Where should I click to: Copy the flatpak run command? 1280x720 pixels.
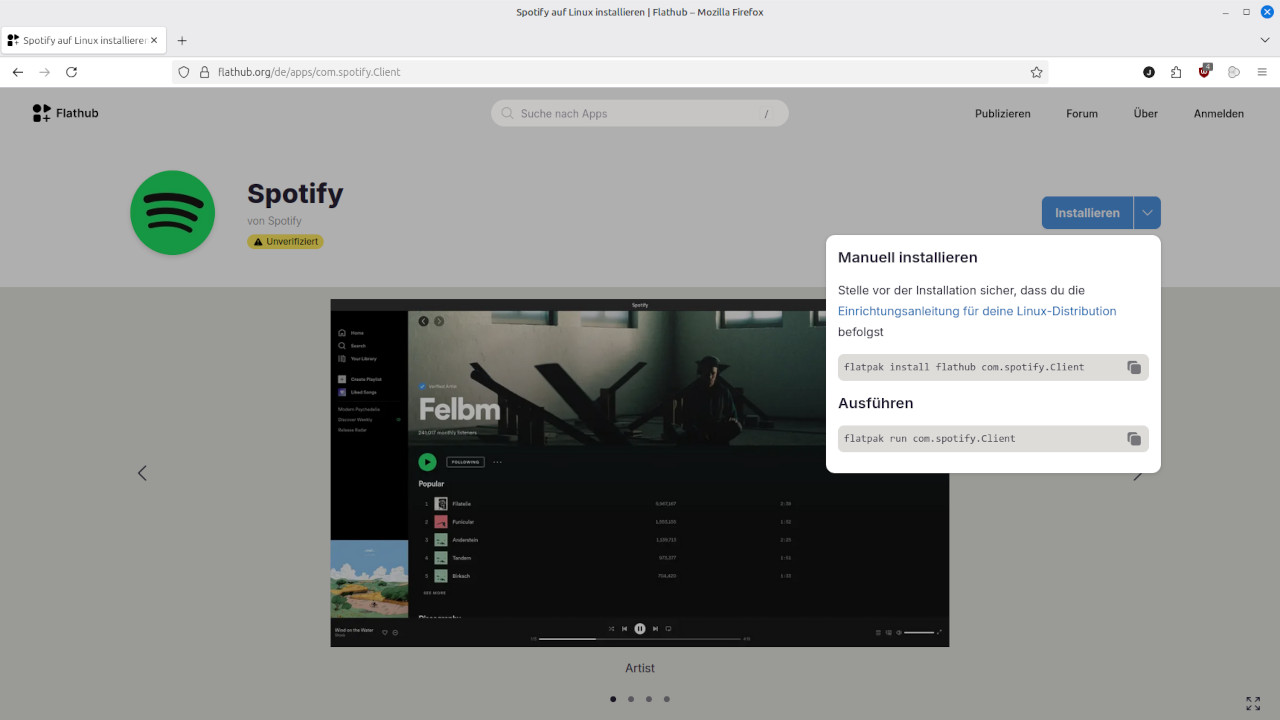1134,439
